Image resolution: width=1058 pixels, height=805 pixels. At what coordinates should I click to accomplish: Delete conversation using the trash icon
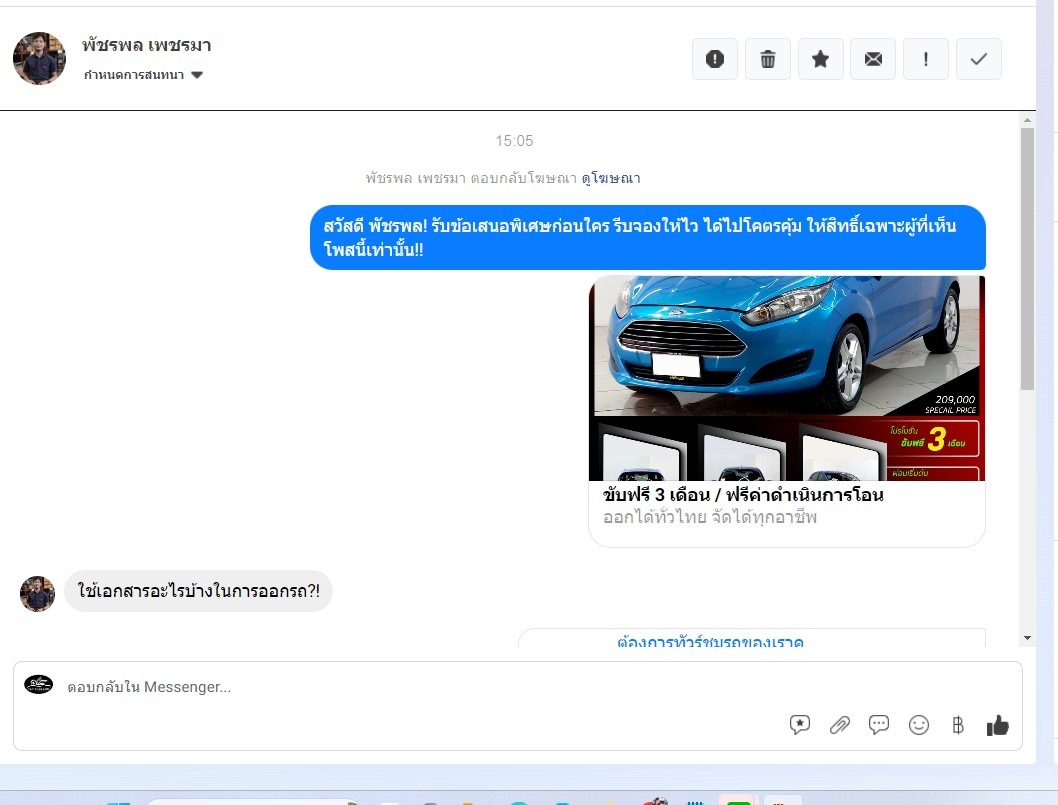(768, 59)
